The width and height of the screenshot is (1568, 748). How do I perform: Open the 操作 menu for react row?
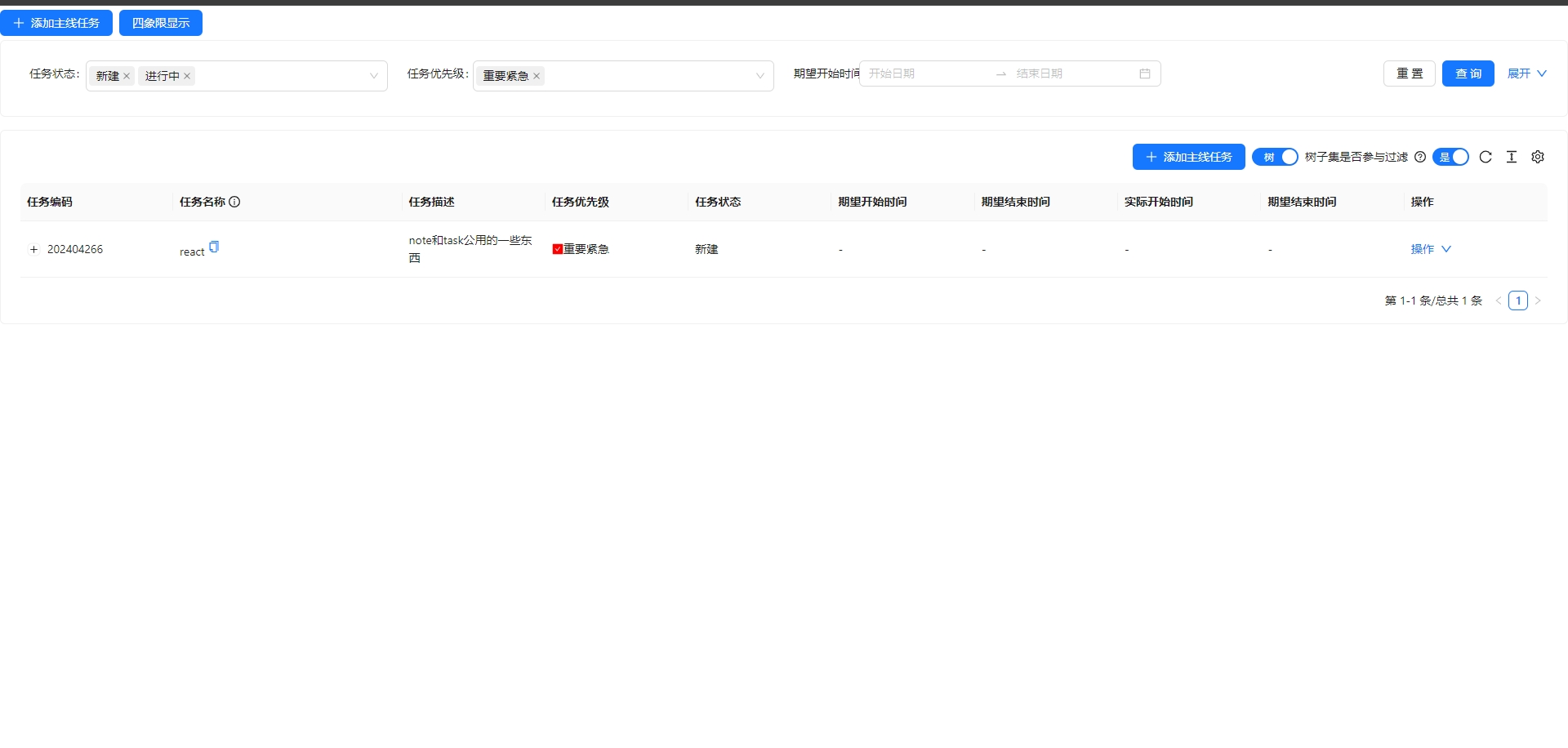click(1430, 249)
